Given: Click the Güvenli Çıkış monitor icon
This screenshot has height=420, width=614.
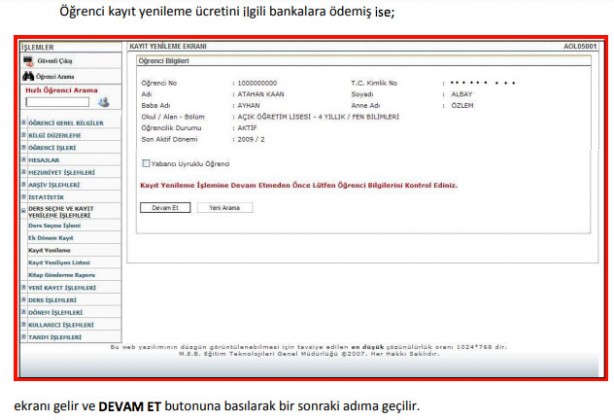Looking at the screenshot, I should 28,61.
